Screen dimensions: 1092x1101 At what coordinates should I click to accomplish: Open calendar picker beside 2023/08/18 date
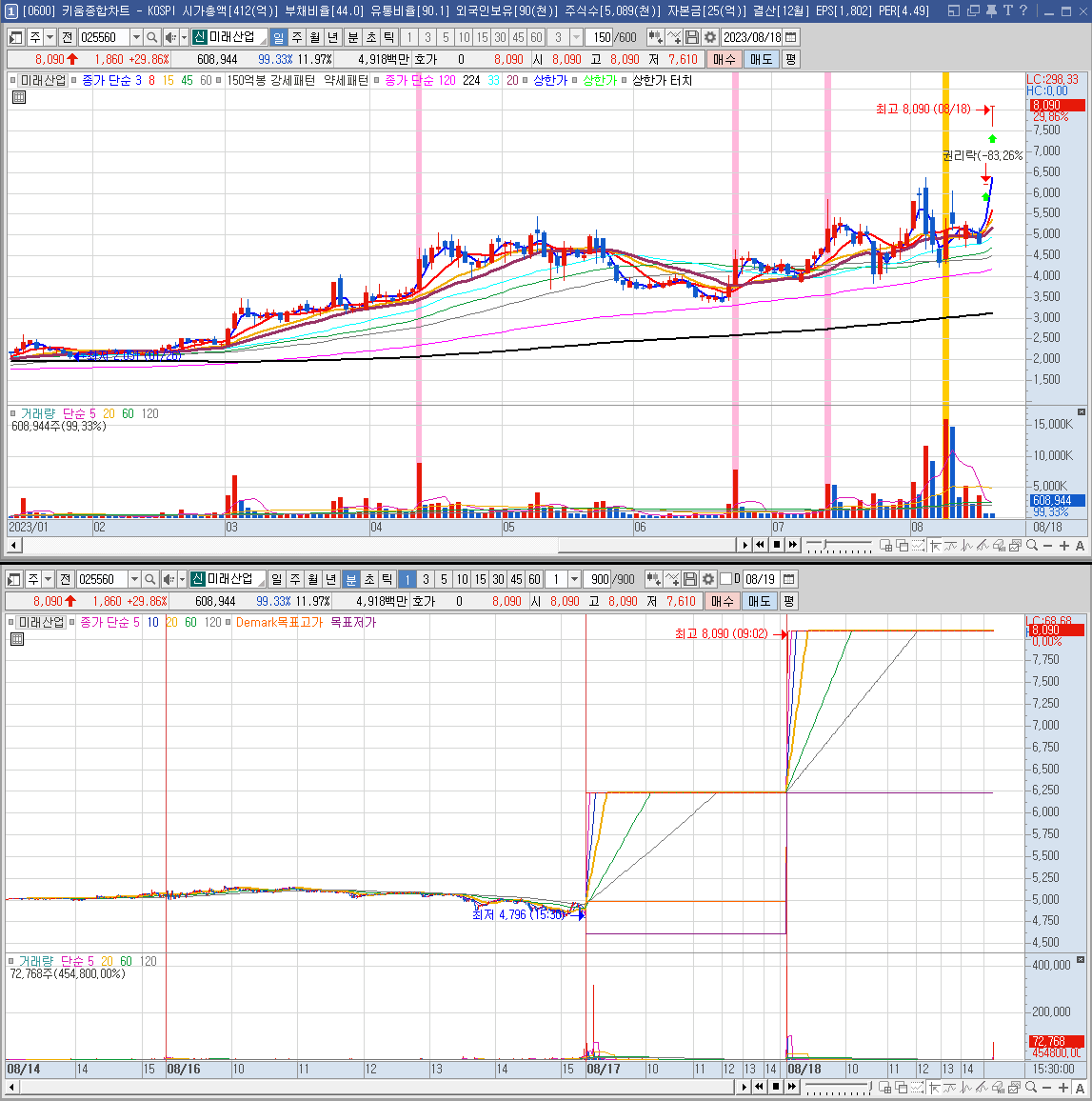(x=791, y=37)
